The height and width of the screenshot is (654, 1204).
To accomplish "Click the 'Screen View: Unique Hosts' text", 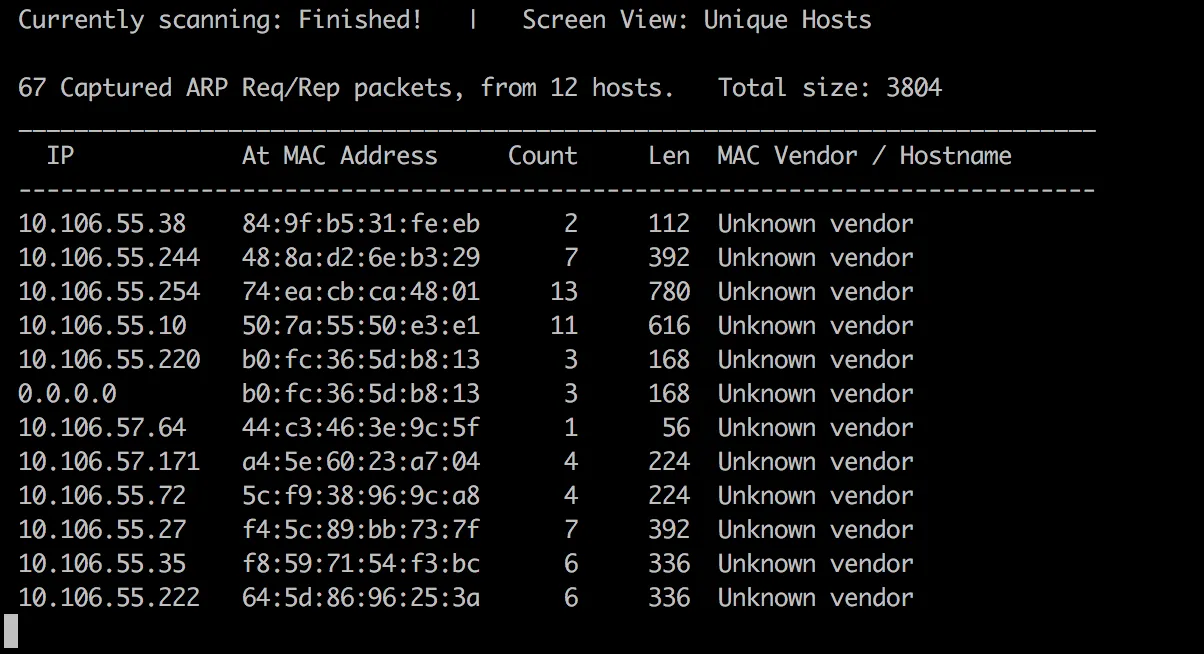I will [696, 20].
